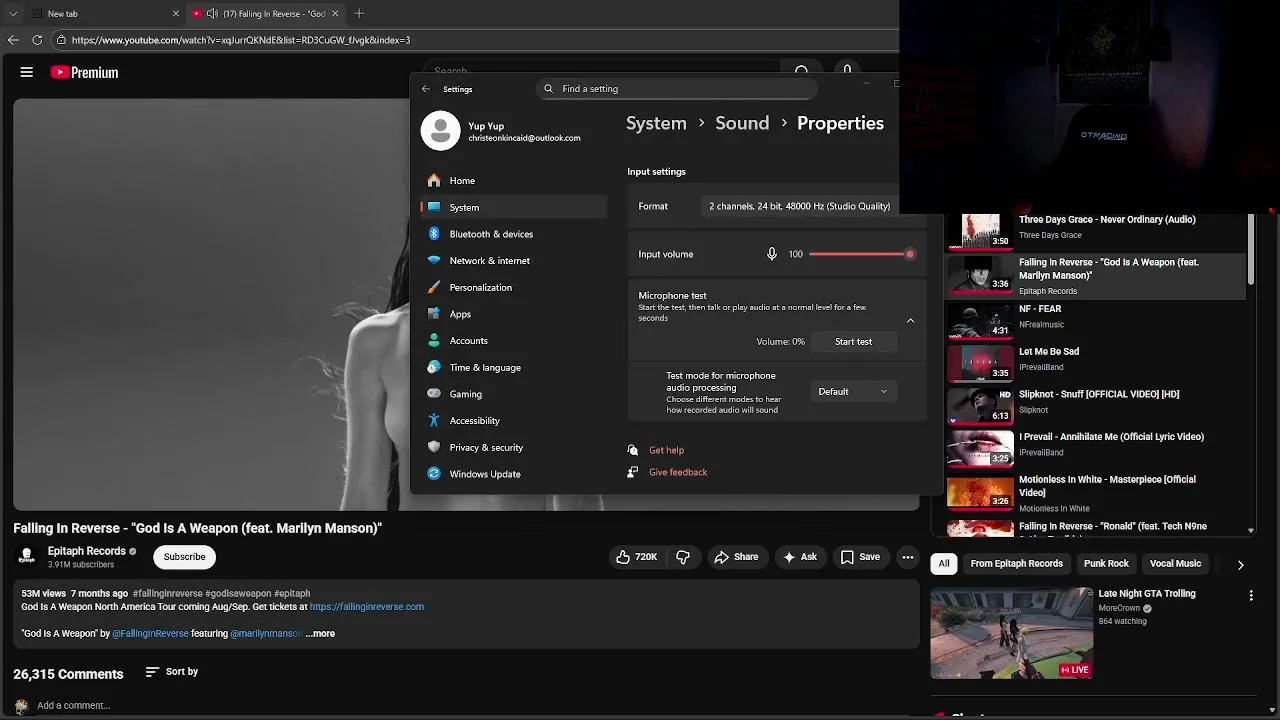1280x720 pixels.
Task: Select the Vocal Music chip
Action: click(x=1175, y=564)
